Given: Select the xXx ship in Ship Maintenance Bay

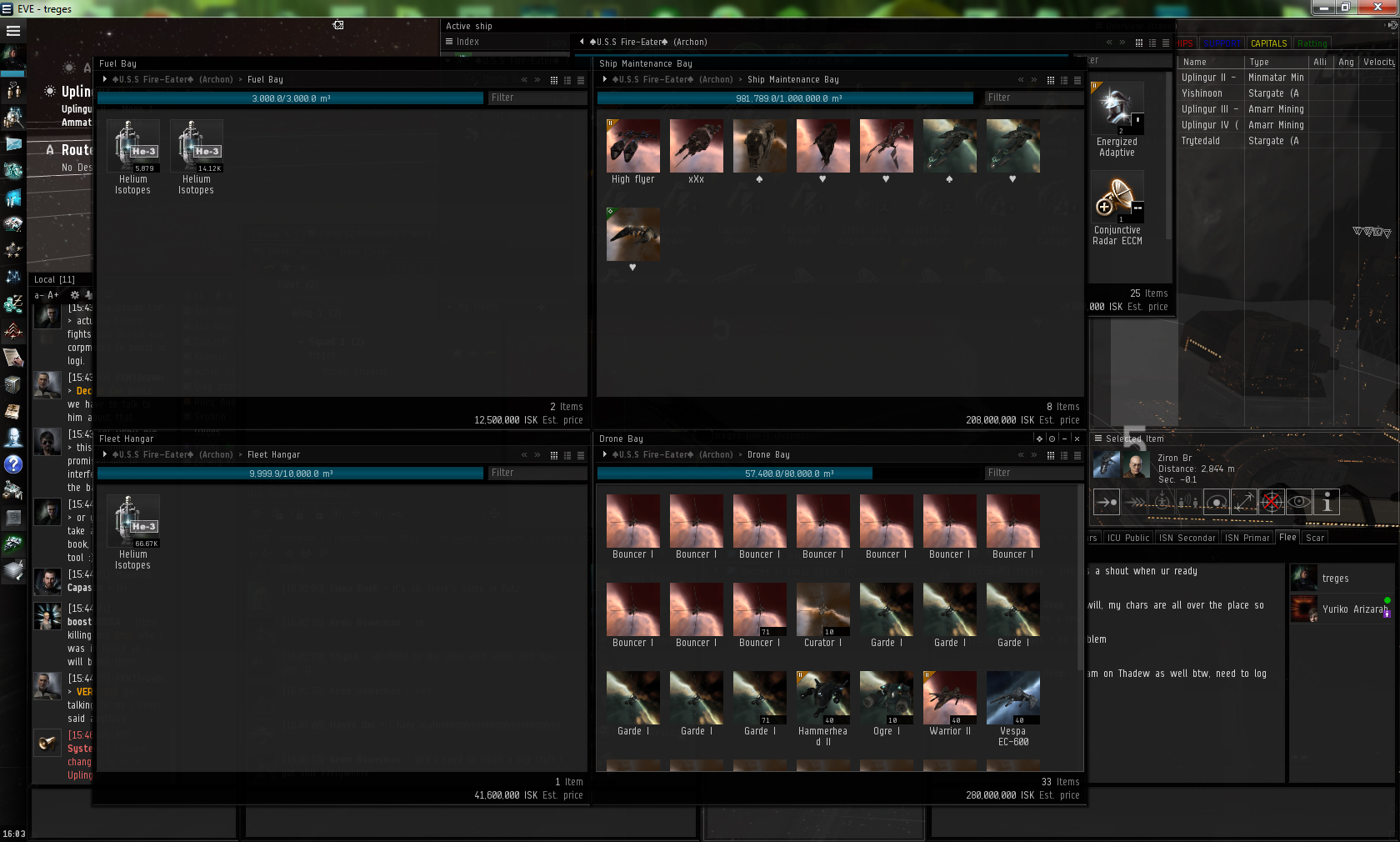Looking at the screenshot, I should 697,152.
